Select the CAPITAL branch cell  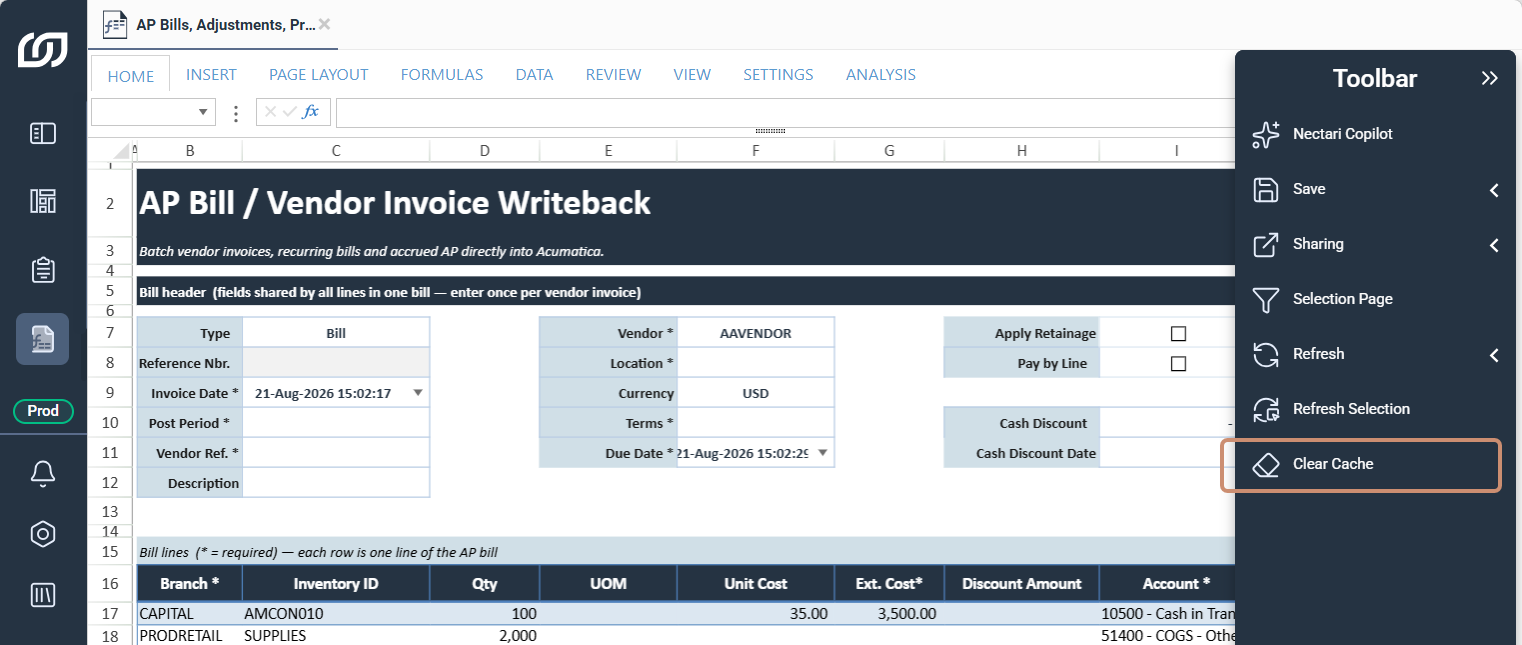tap(189, 614)
